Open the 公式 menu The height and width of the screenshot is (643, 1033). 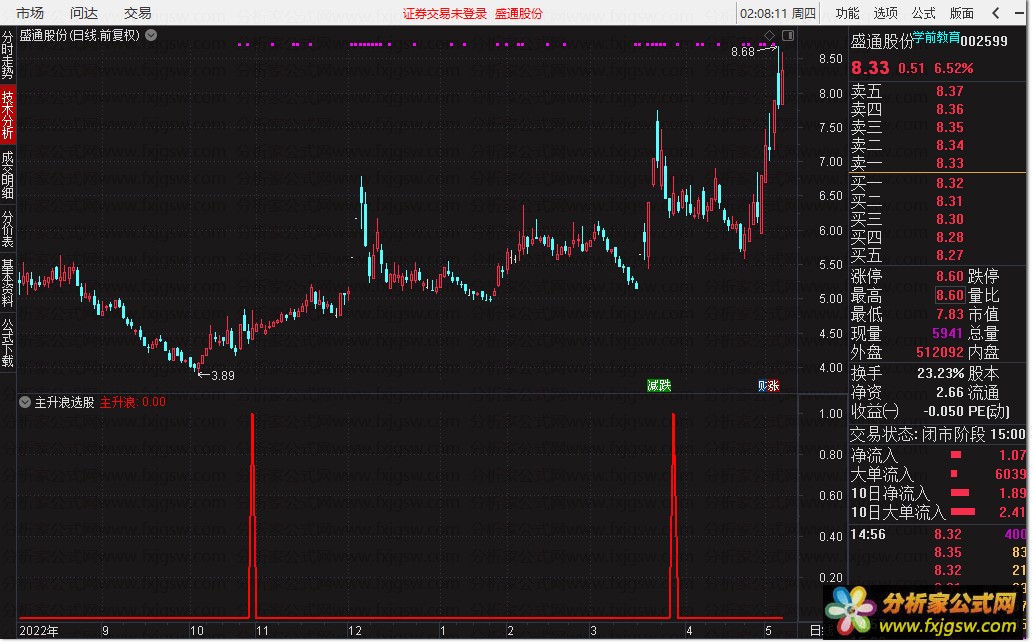pos(924,13)
